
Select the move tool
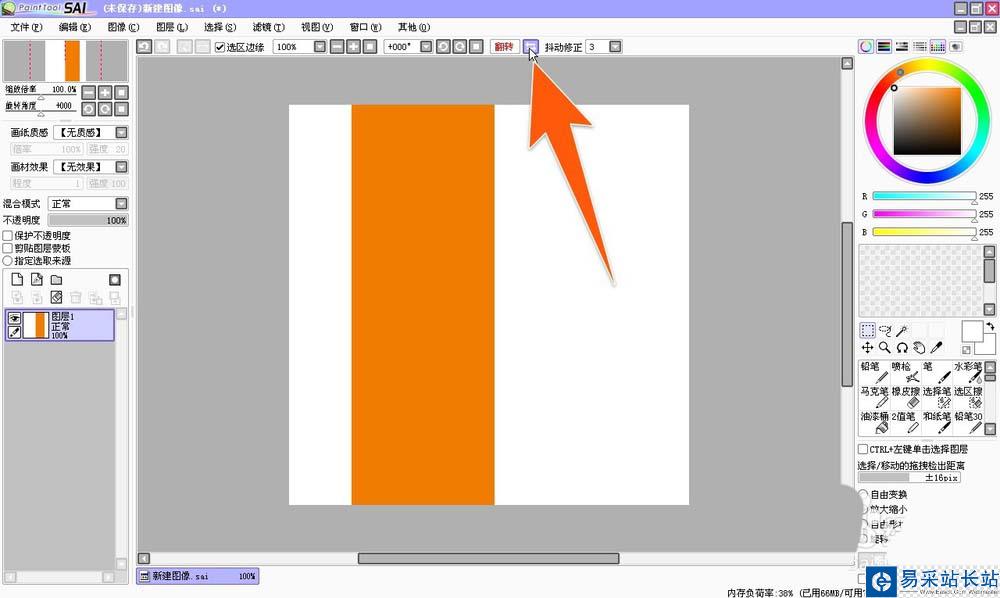point(867,347)
